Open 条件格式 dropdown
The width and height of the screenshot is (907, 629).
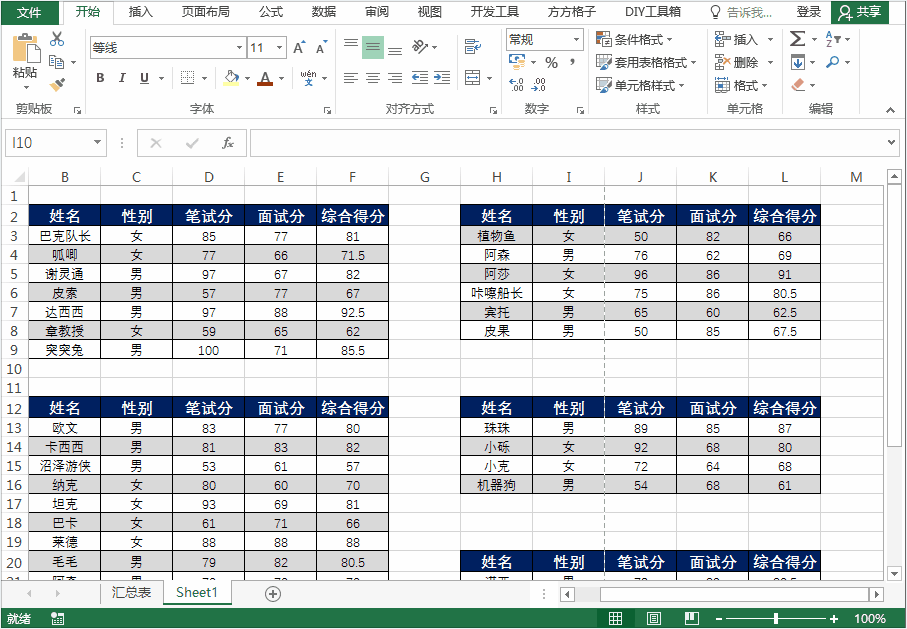point(635,39)
